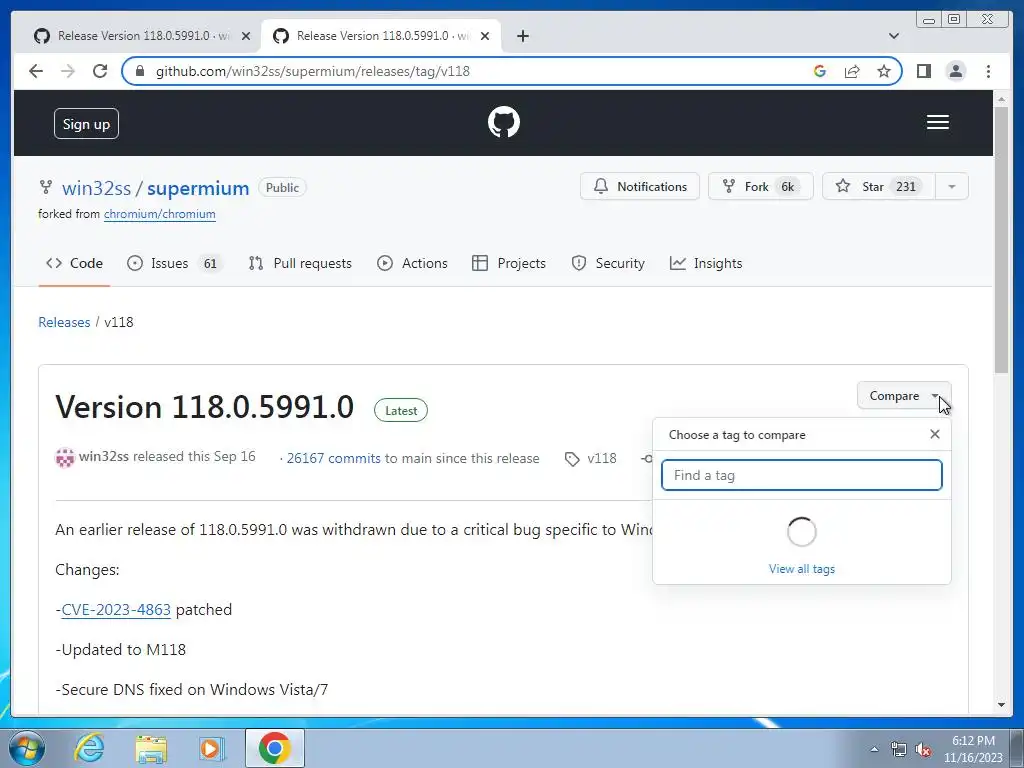Viewport: 1024px width, 768px height.
Task: Open the Google search icon in address bar
Action: tap(820, 71)
